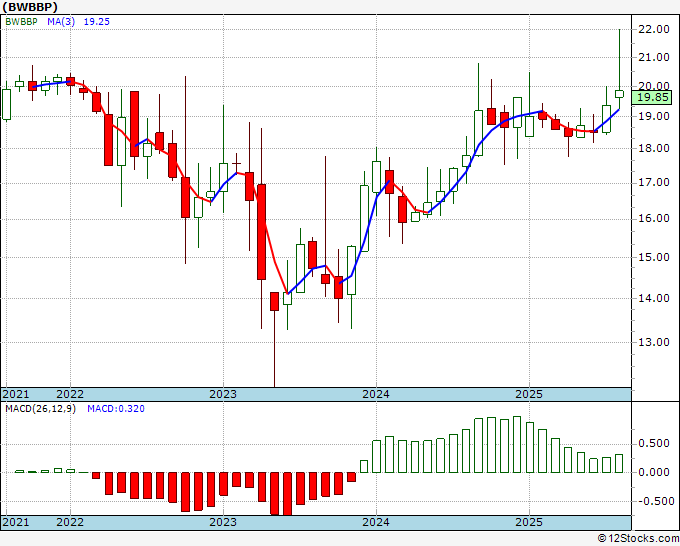Screen dimensions: 680x546
Task: Click the 21.00 price axis label
Action: 654,57
